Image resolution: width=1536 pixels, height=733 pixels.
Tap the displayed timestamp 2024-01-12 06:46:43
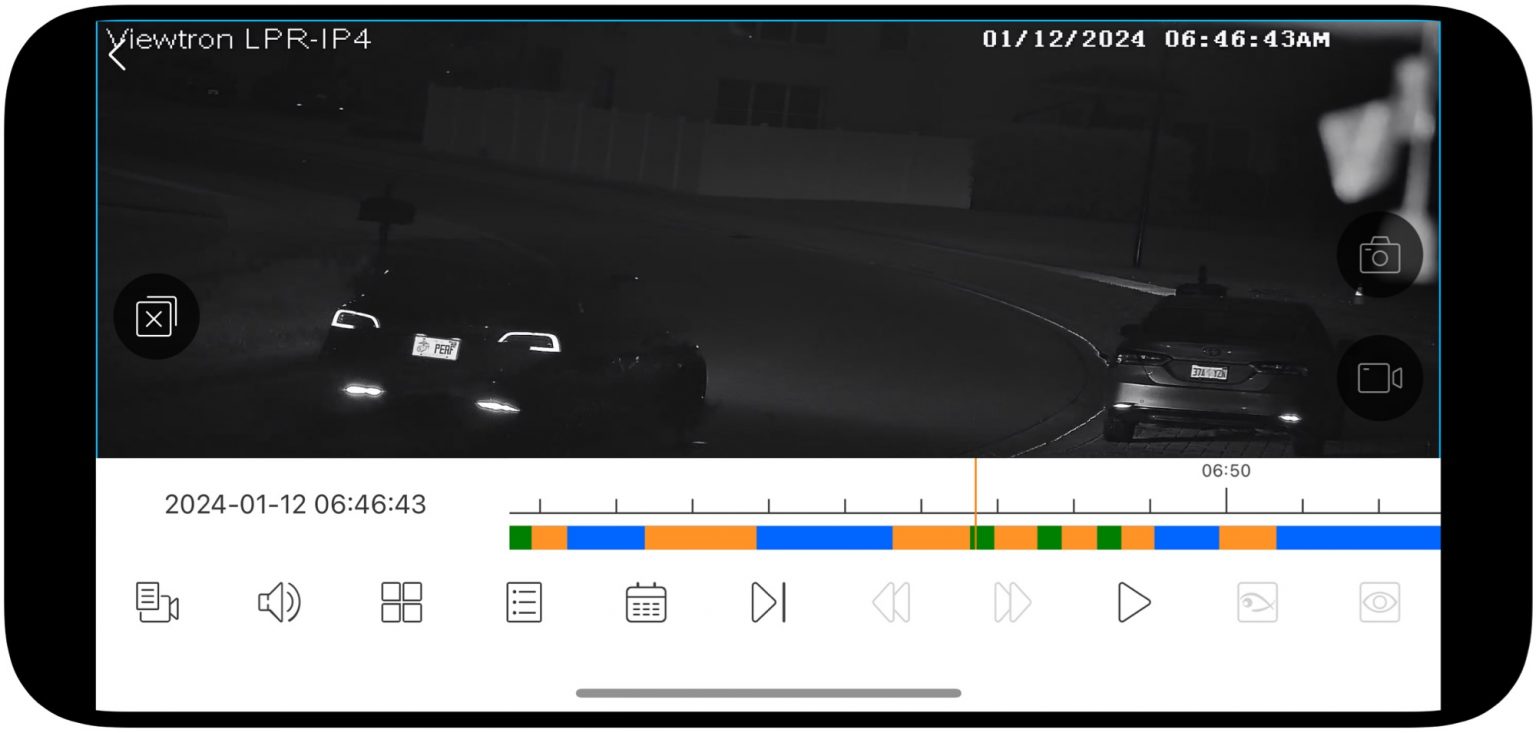click(x=294, y=505)
